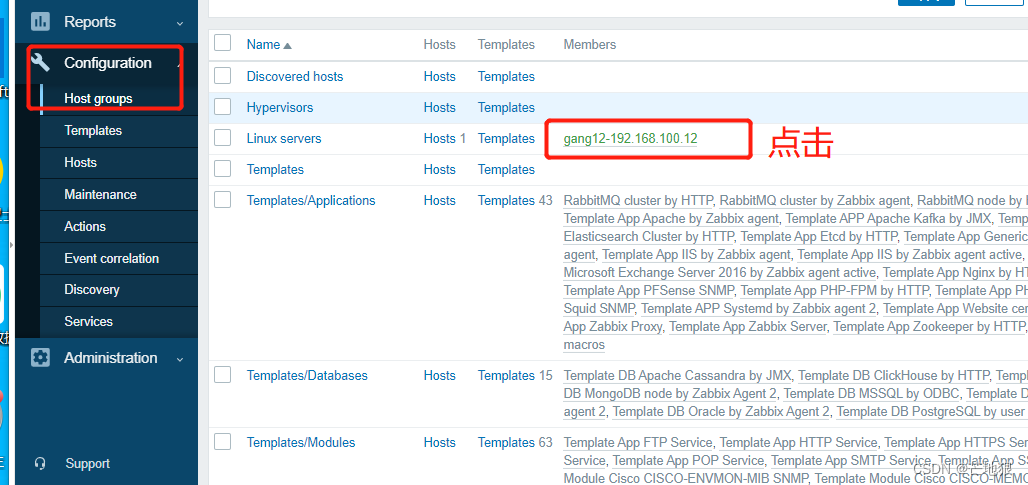Open Actions in sidebar

pos(85,226)
